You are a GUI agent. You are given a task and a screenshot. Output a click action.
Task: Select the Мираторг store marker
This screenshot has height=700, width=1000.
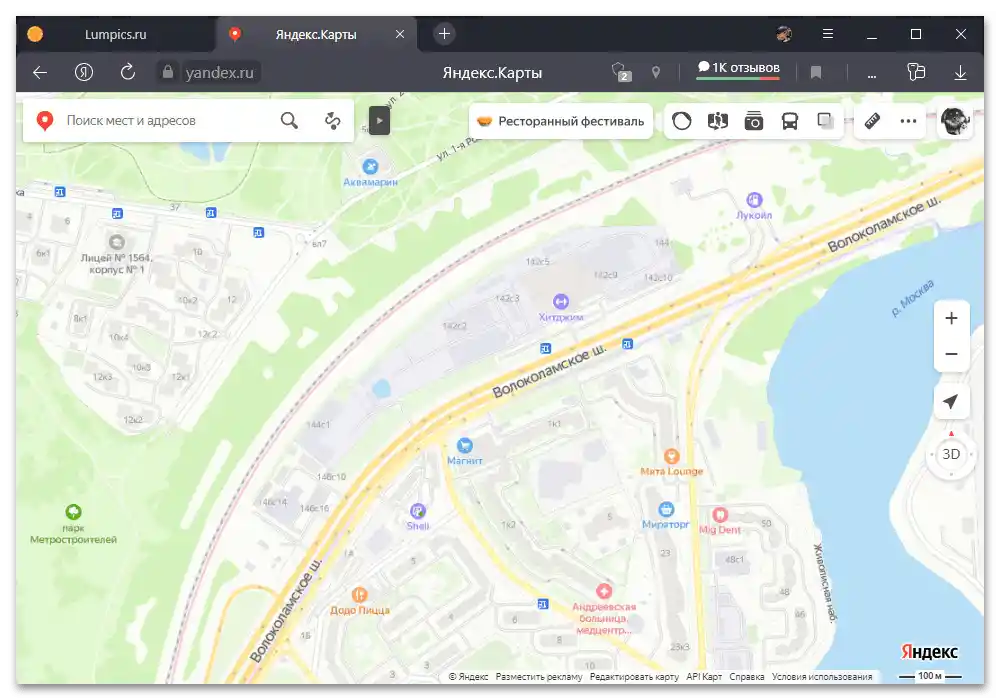click(666, 509)
